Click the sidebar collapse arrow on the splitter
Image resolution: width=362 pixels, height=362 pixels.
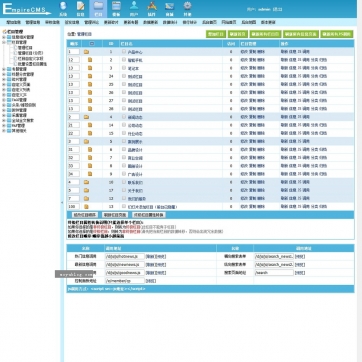62,202
